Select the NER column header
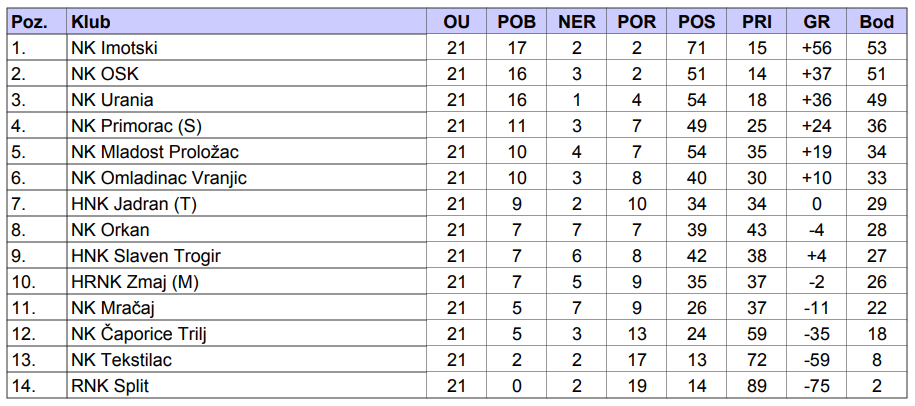Screen dimensions: 915x406 (x=577, y=21)
